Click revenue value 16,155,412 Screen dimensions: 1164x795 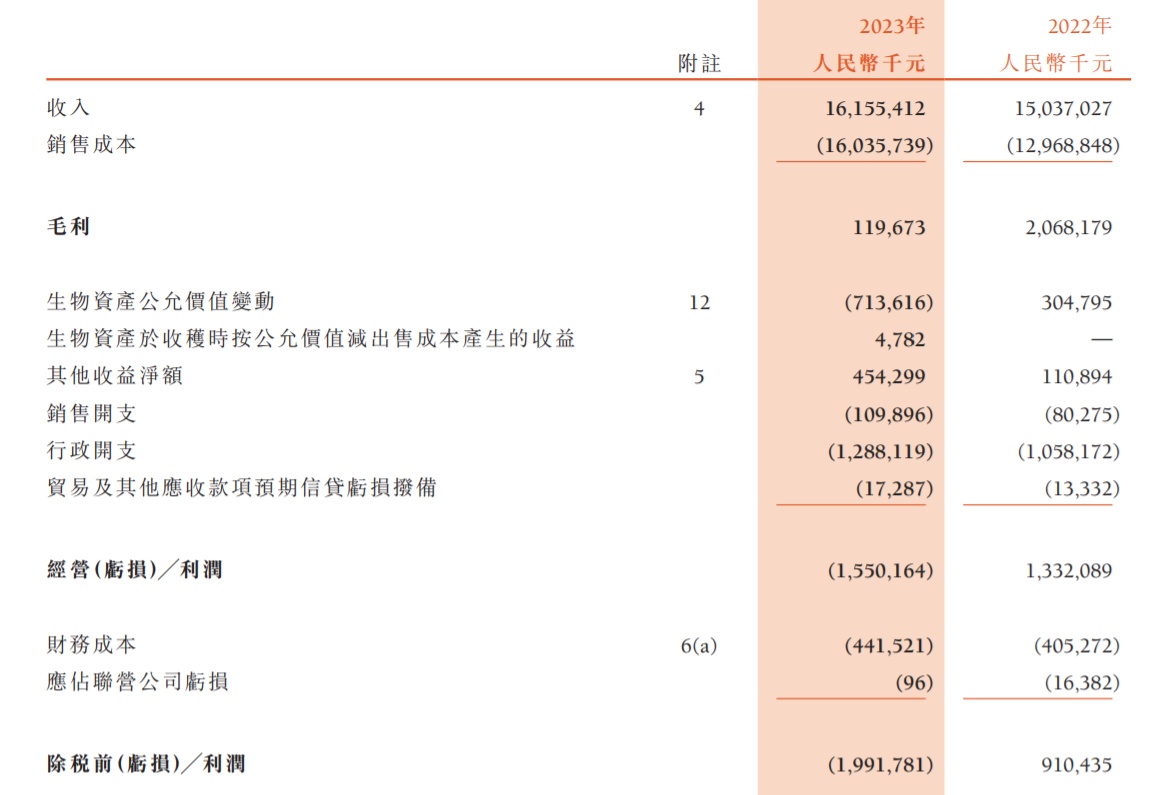click(875, 109)
